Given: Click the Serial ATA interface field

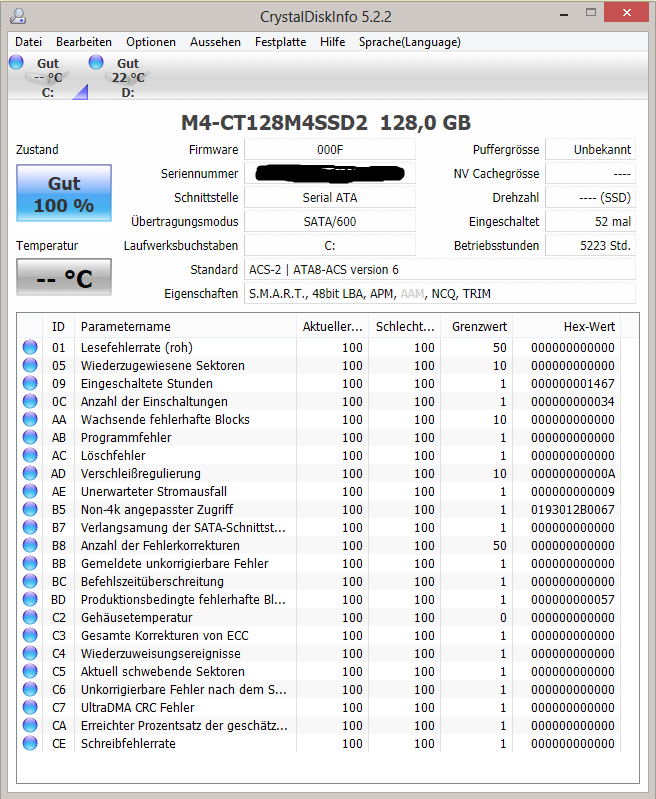Looking at the screenshot, I should pyautogui.click(x=330, y=198).
